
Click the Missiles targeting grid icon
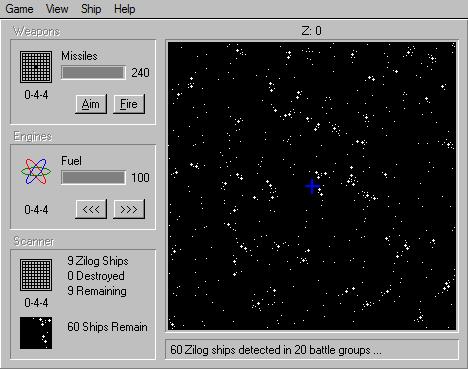tap(36, 67)
